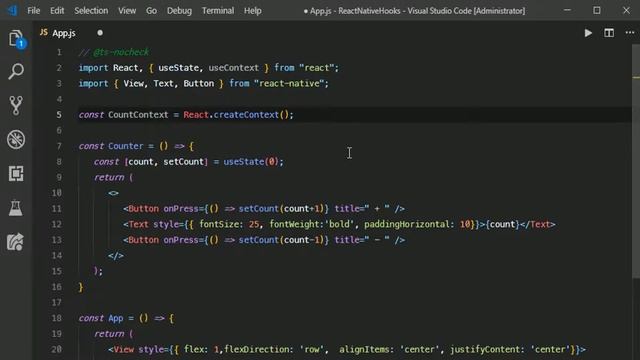The width and height of the screenshot is (640, 360).
Task: Open the Extensions view in activity bar
Action: coord(16,173)
